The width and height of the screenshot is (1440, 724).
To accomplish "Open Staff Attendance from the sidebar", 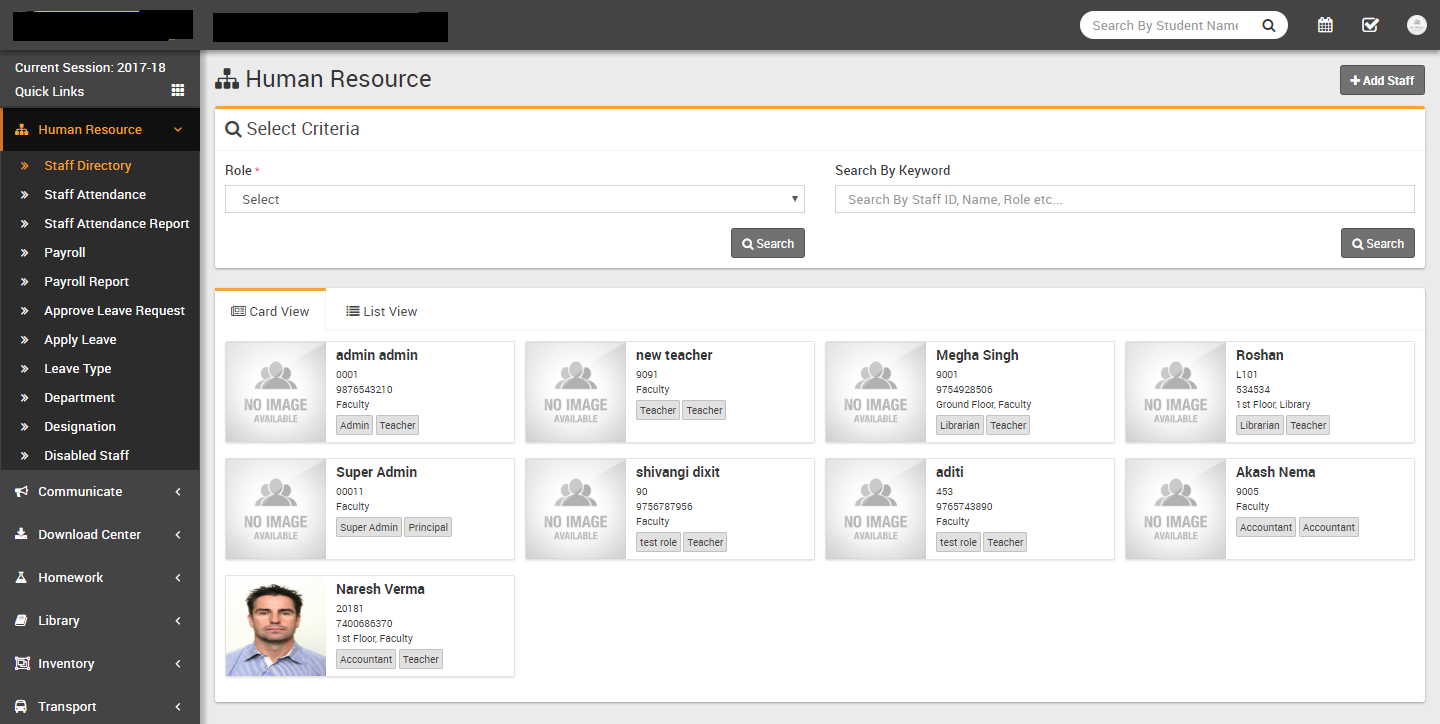I will 95,194.
